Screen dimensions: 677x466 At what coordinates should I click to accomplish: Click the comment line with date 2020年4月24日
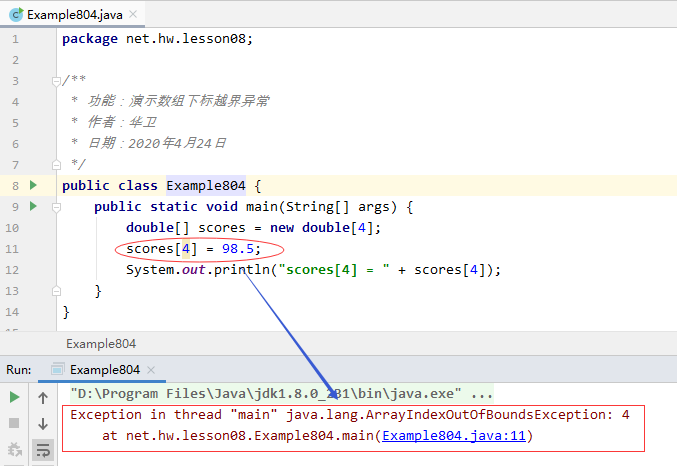click(149, 143)
